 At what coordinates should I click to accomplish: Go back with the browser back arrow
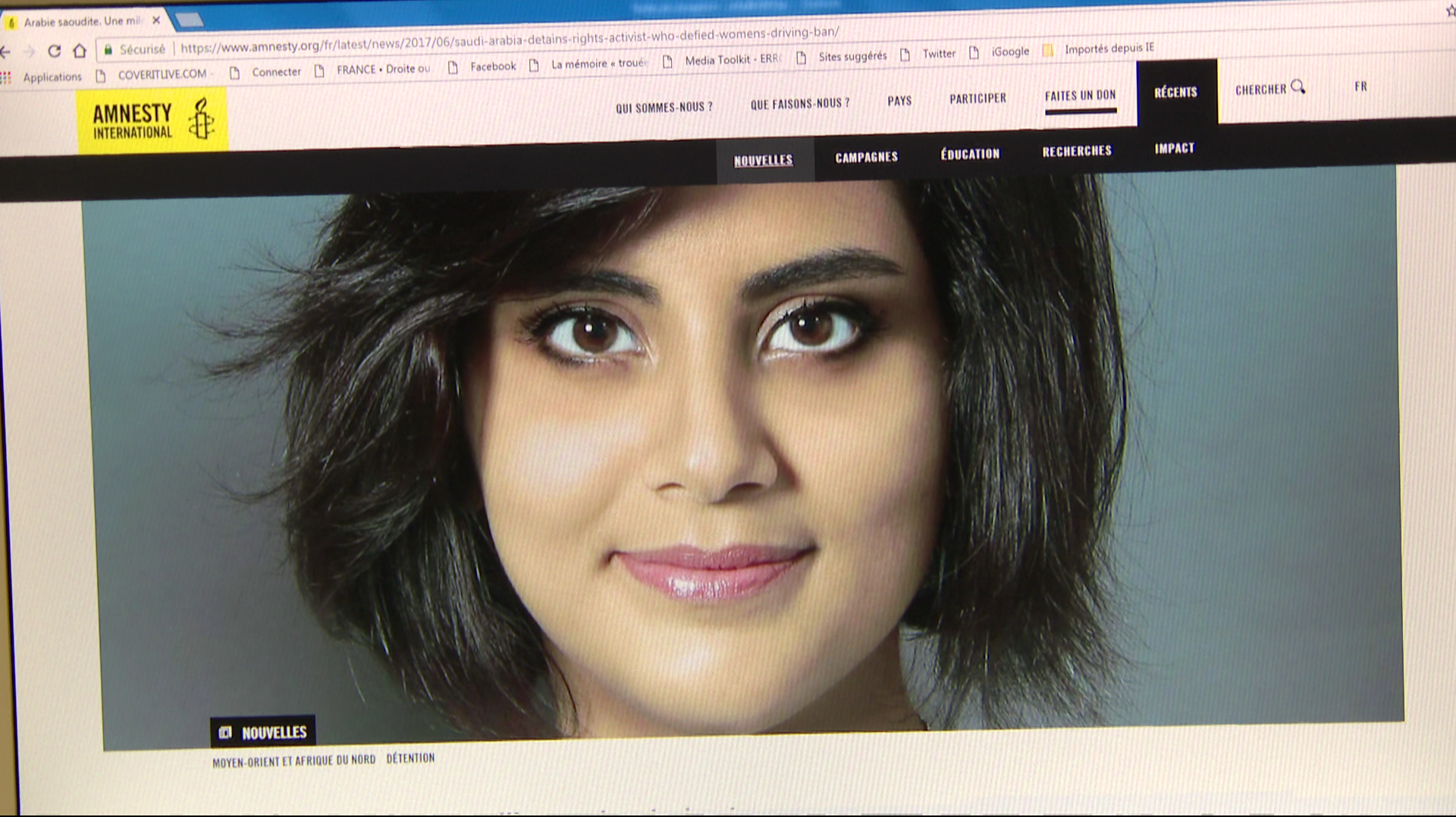point(6,52)
